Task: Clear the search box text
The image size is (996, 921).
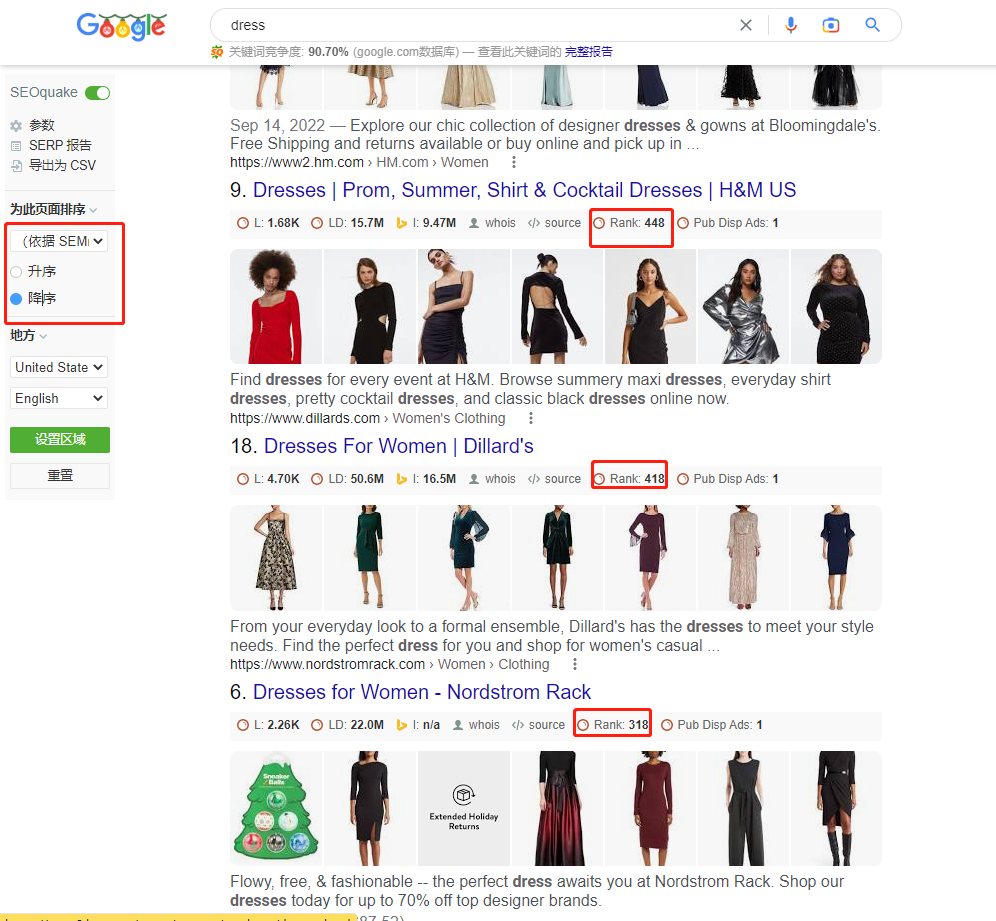Action: [x=746, y=25]
